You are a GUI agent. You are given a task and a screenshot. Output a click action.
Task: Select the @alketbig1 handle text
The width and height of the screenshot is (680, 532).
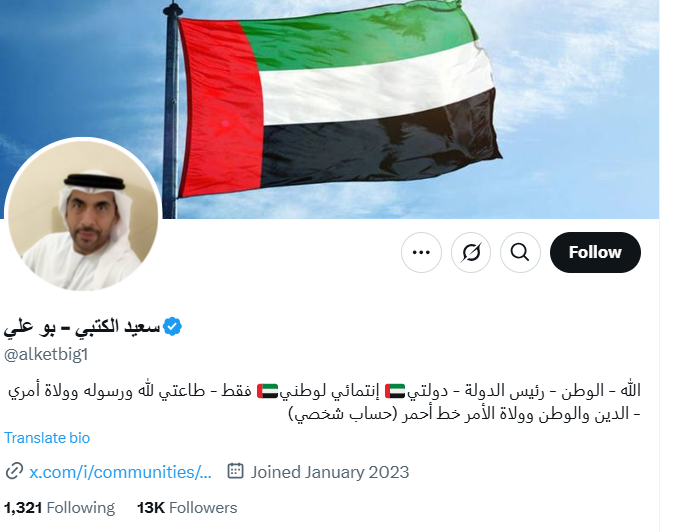tap(46, 355)
